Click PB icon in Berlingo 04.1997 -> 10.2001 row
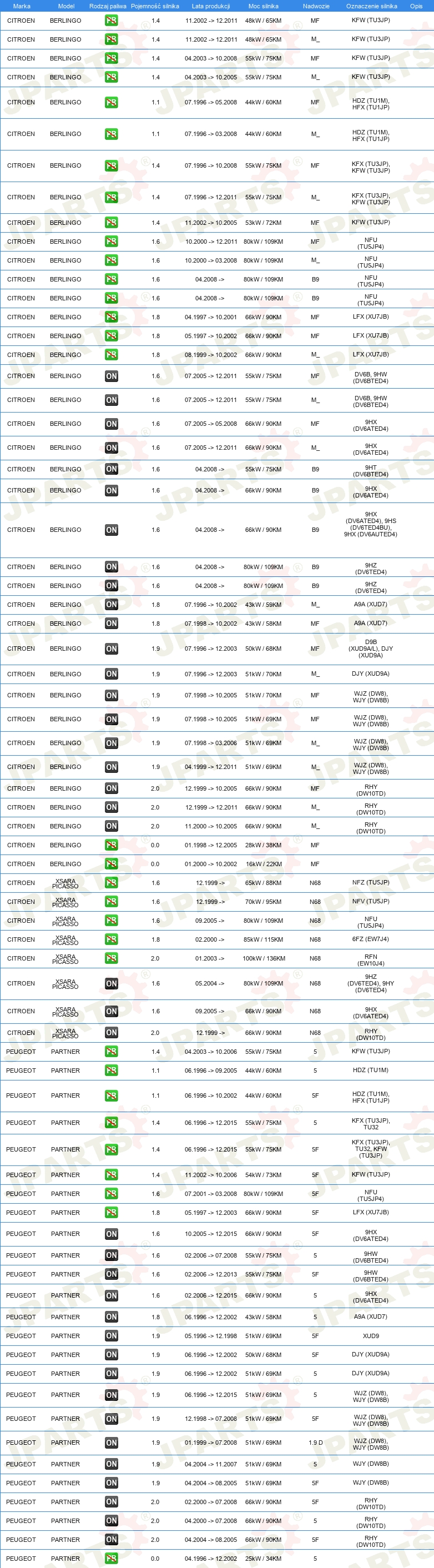This screenshot has width=434, height=1568. [112, 317]
